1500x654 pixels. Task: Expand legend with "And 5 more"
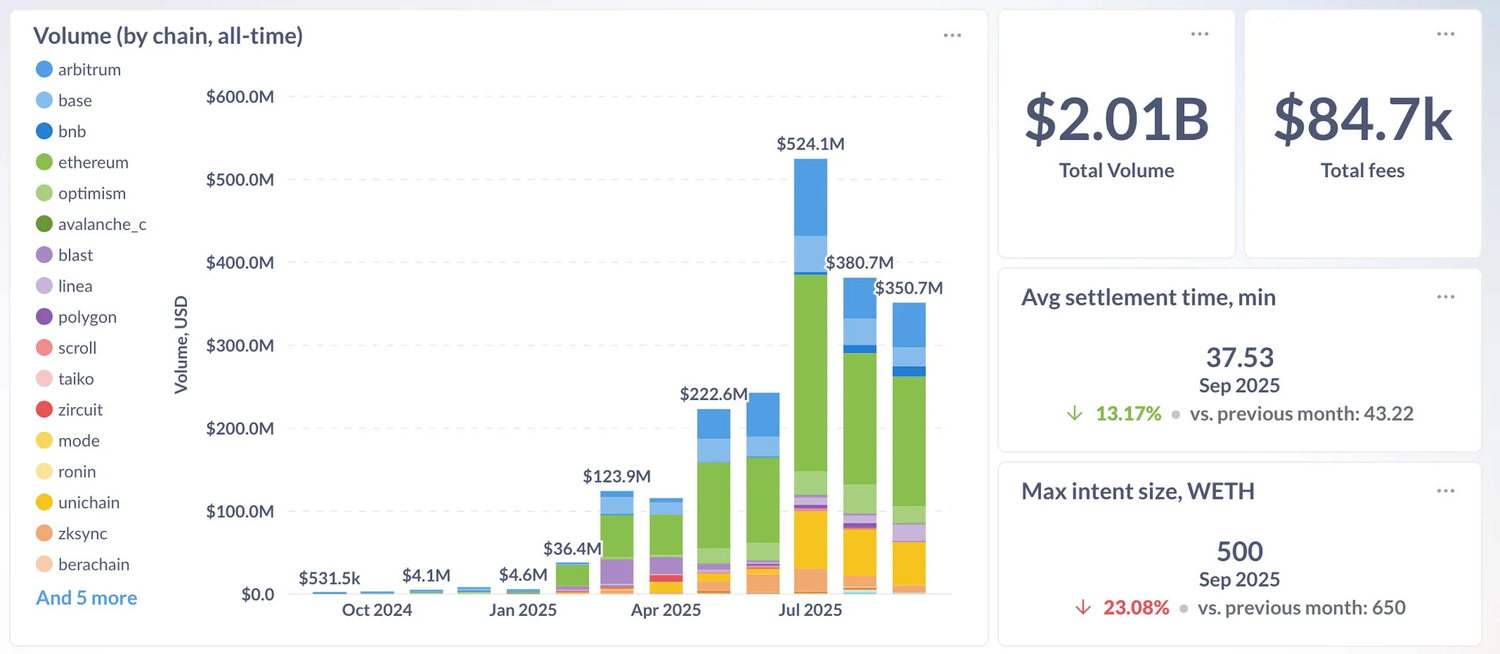coord(87,598)
